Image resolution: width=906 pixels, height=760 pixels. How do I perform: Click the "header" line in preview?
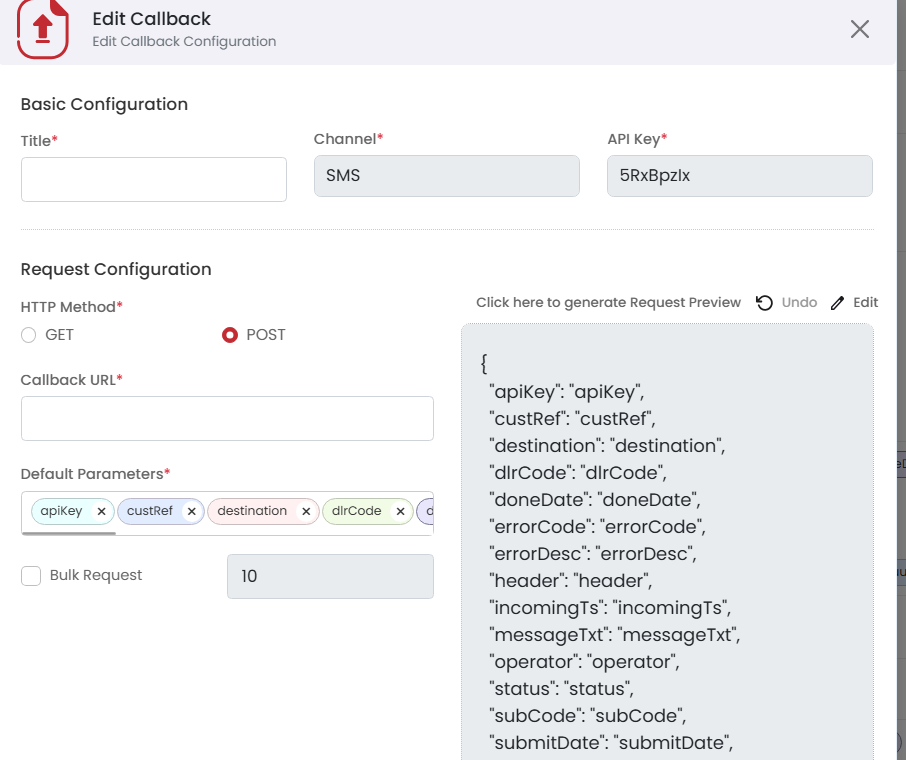click(x=571, y=580)
